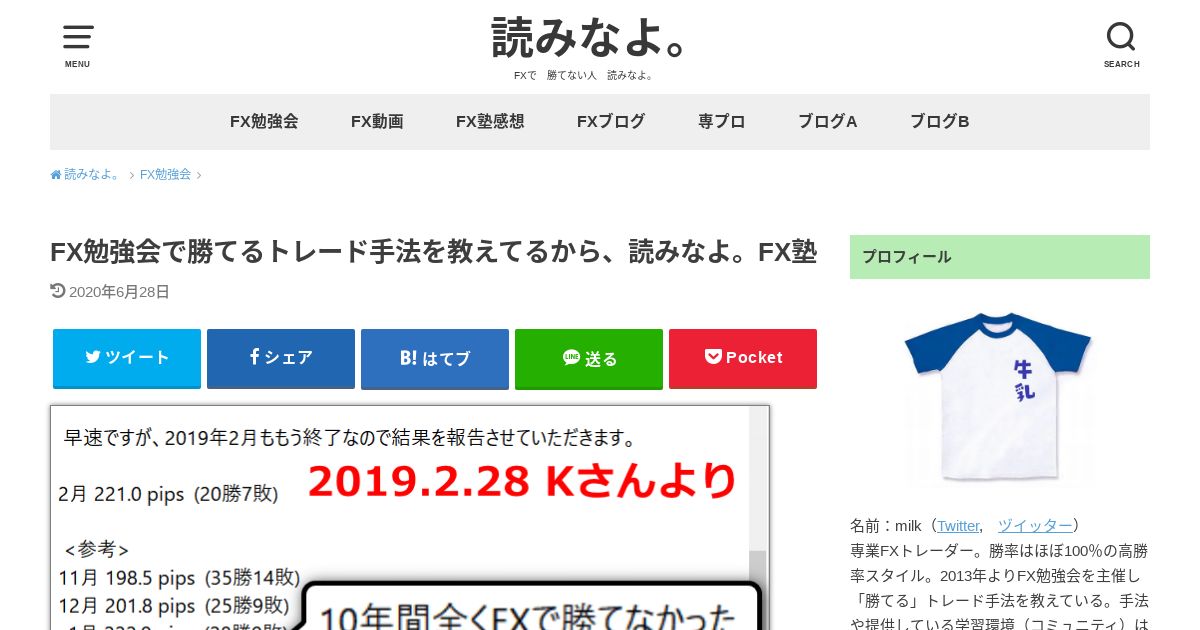
Task: Open the ブログA navigation item
Action: 828,122
